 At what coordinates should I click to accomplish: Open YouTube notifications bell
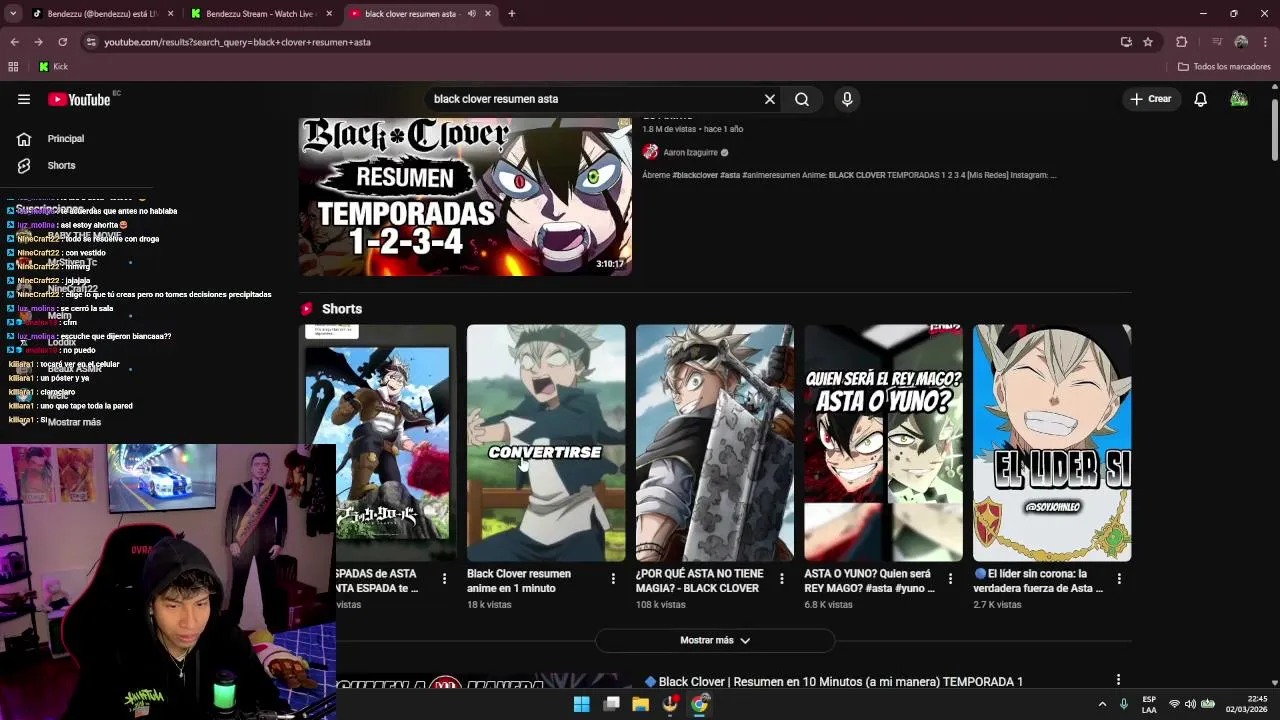tap(1200, 99)
